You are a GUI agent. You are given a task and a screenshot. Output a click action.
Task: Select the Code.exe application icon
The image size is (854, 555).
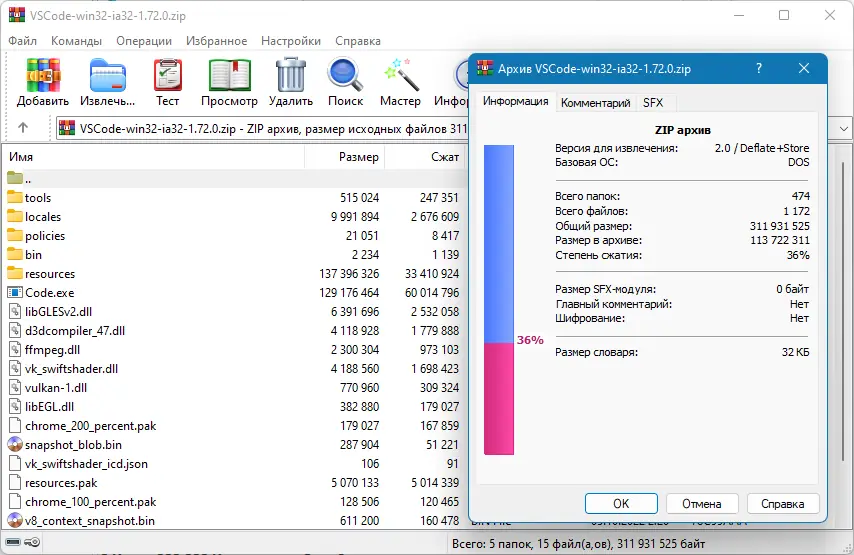(15, 292)
